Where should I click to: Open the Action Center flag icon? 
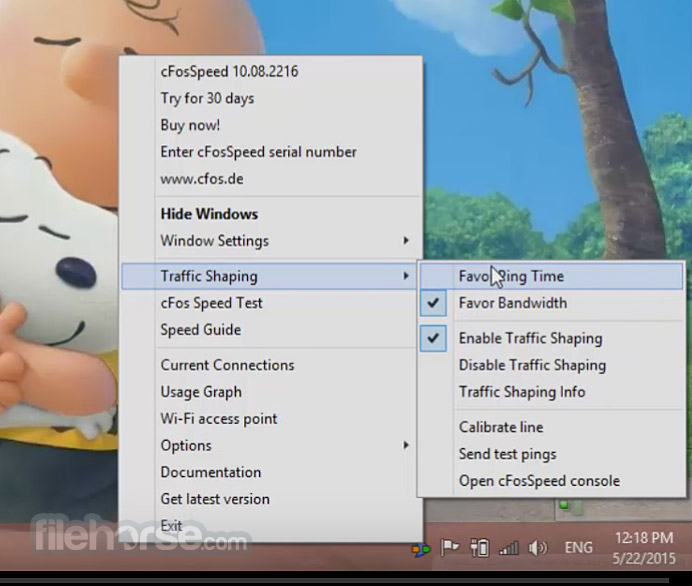point(450,548)
